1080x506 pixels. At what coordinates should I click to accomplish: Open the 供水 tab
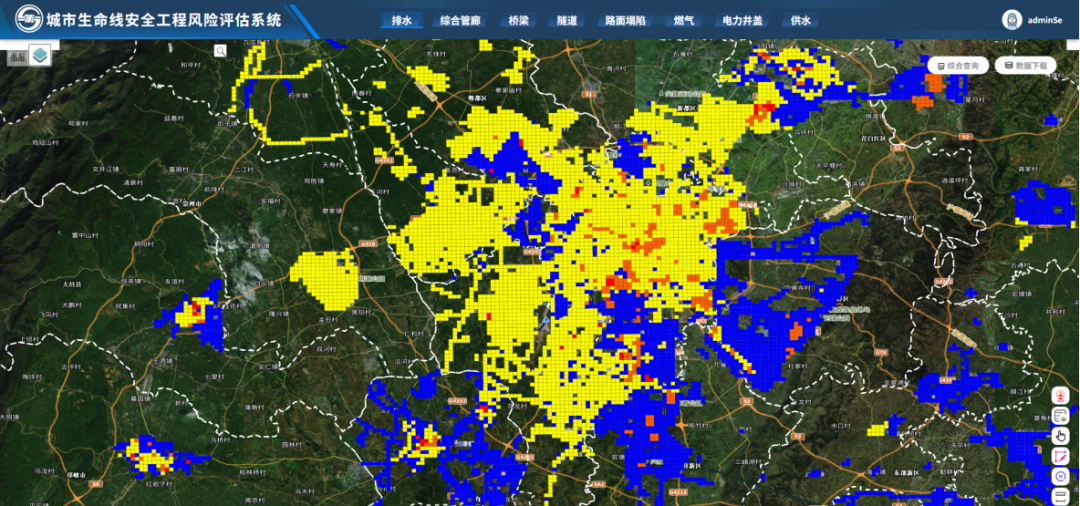click(801, 20)
